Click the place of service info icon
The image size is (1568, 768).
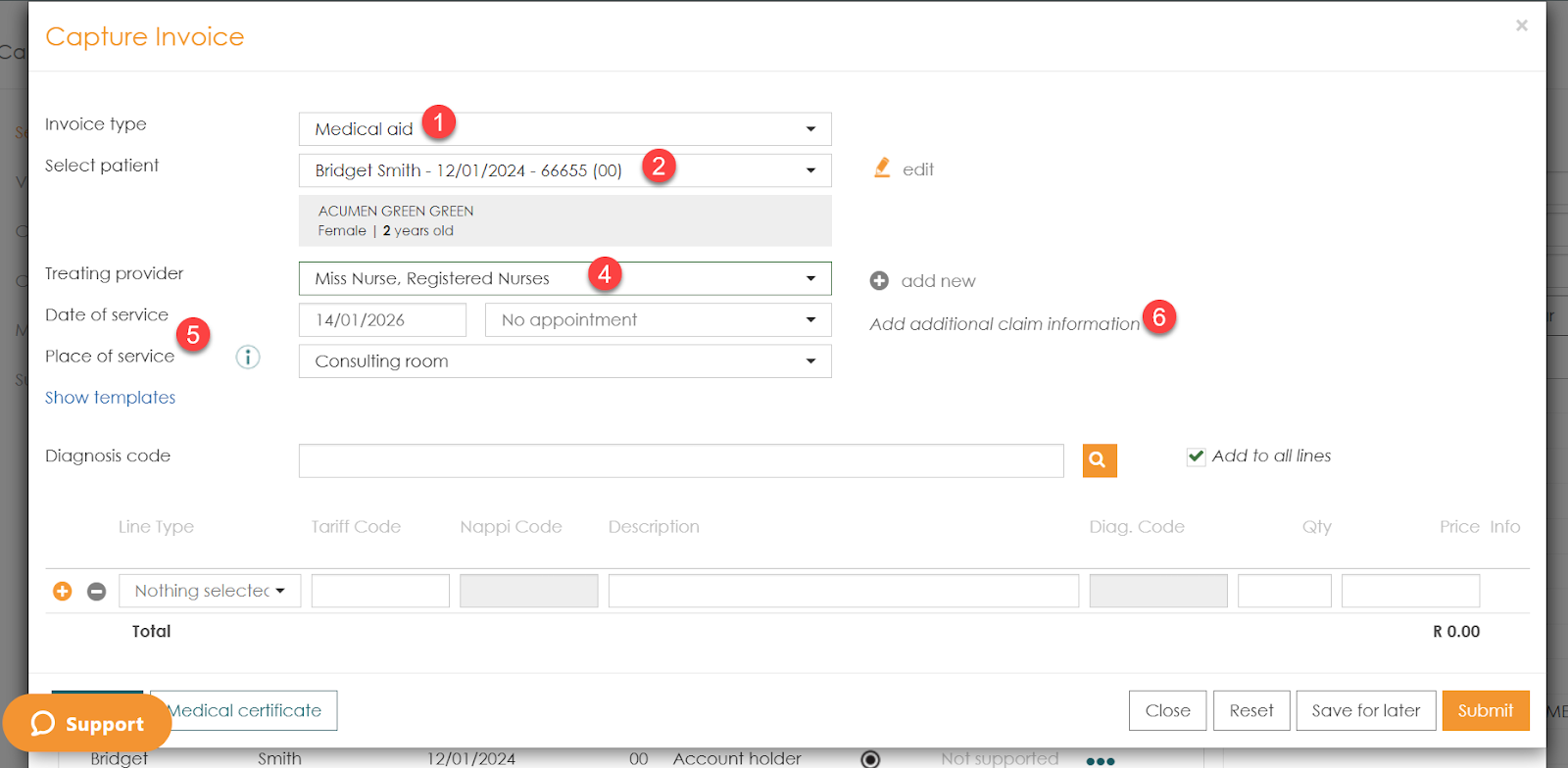tap(248, 358)
